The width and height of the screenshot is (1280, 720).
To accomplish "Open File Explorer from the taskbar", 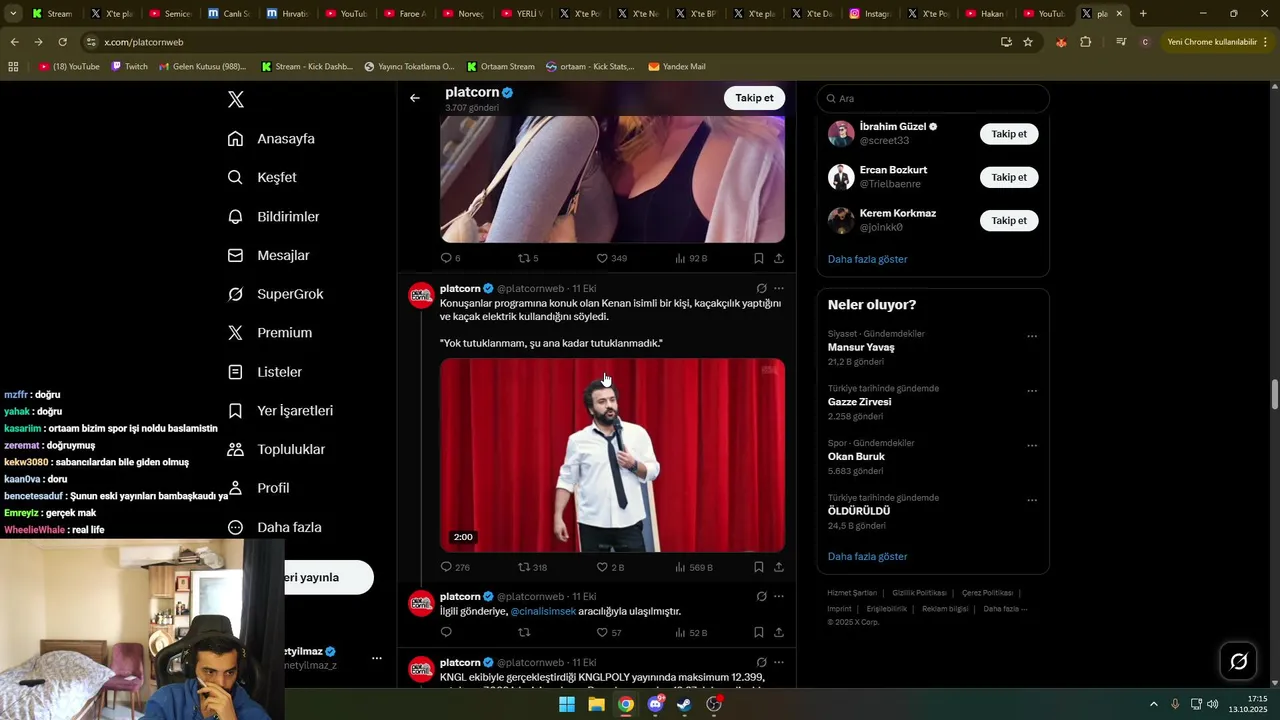I will click(596, 704).
